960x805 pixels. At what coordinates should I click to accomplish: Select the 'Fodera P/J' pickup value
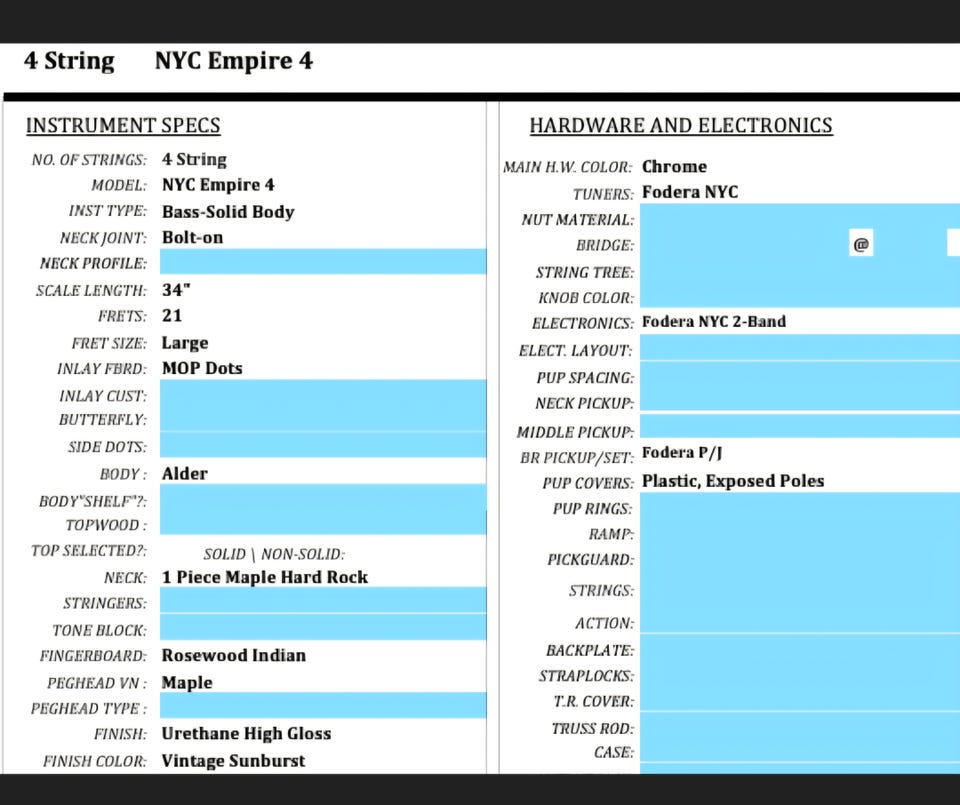(x=682, y=453)
